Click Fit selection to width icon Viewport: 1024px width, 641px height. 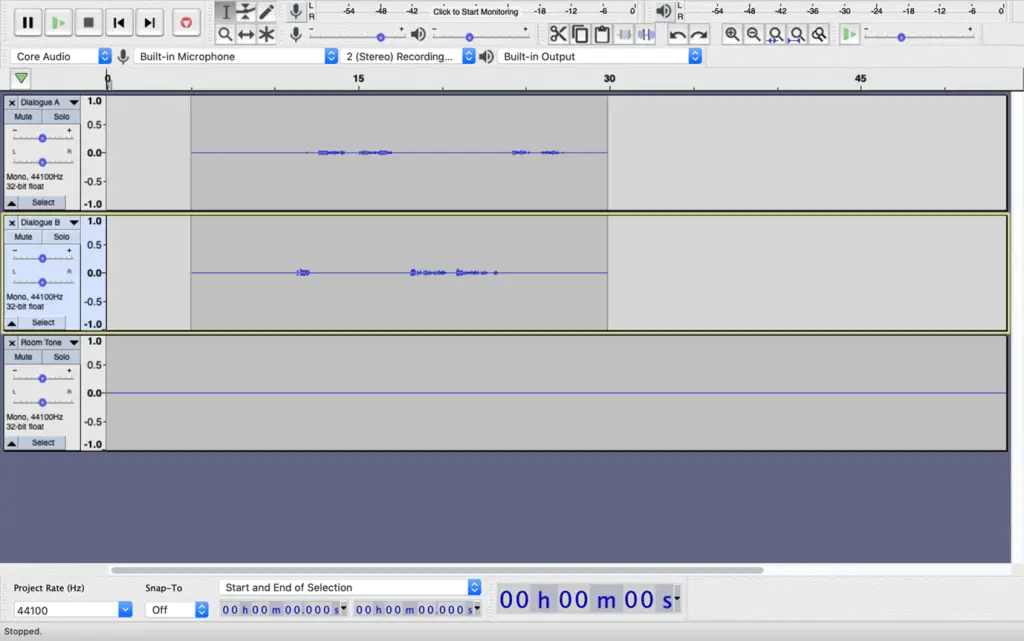775,34
